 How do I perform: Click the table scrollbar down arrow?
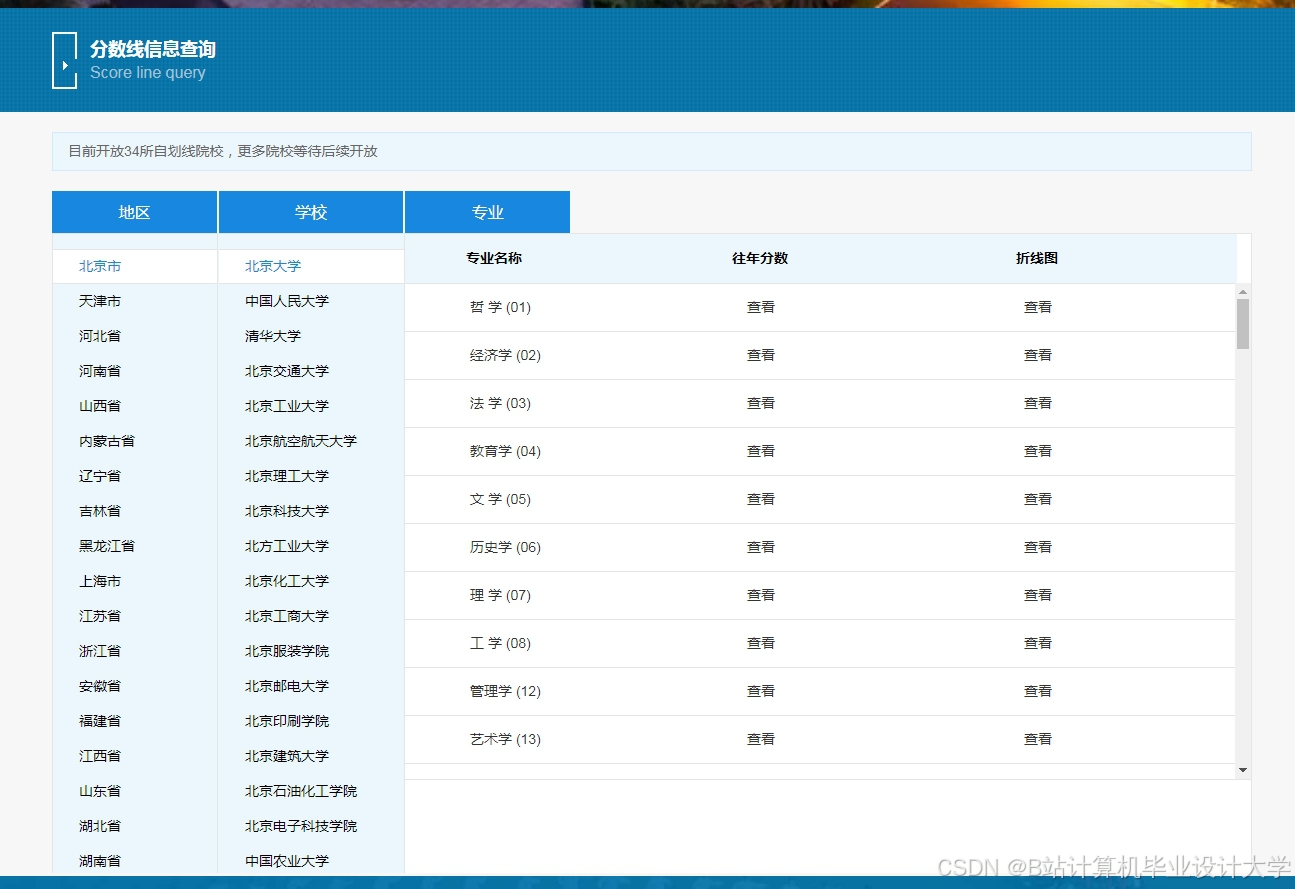click(1242, 771)
